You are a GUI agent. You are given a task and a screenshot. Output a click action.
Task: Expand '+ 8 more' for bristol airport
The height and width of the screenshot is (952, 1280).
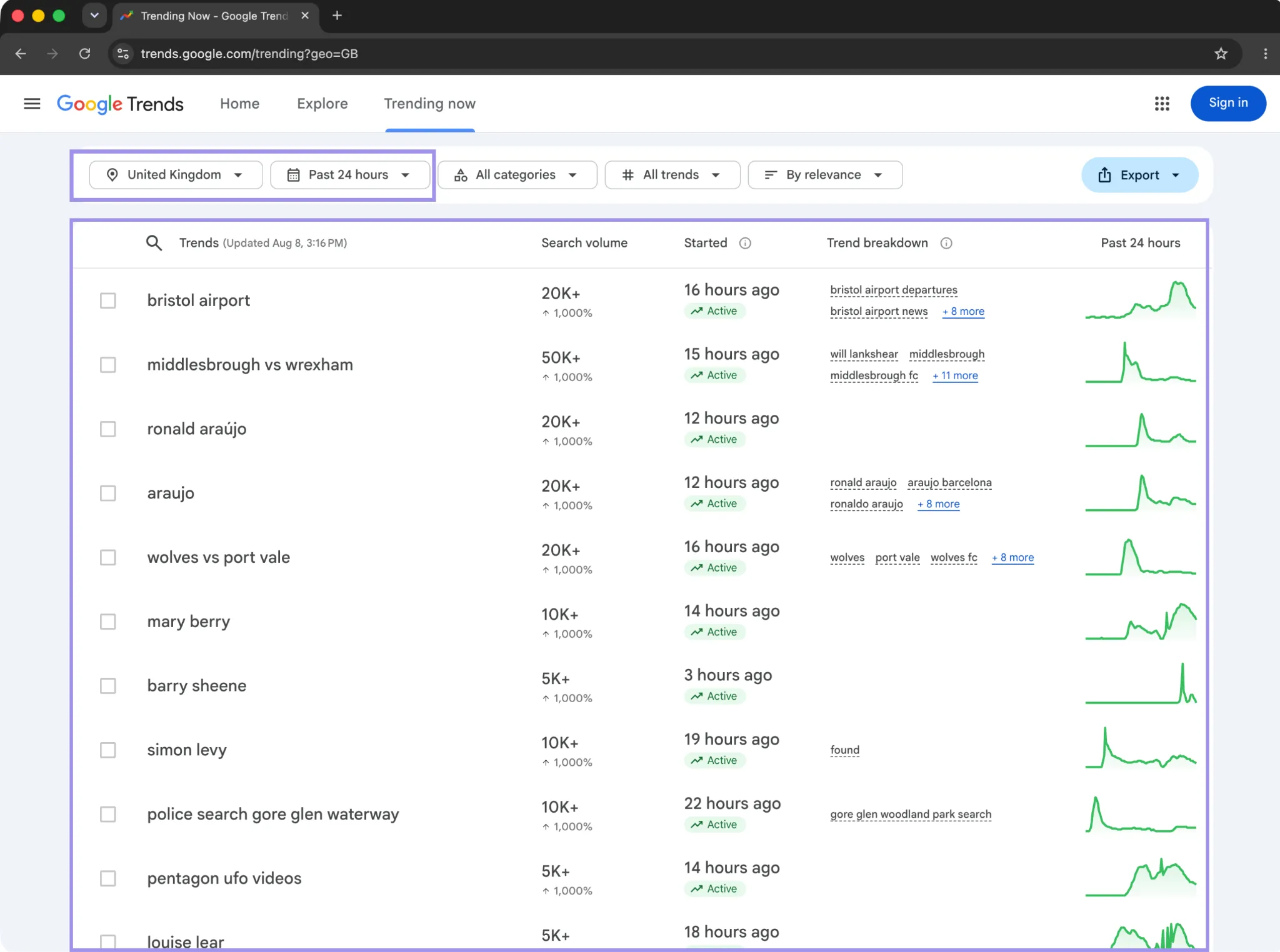963,311
